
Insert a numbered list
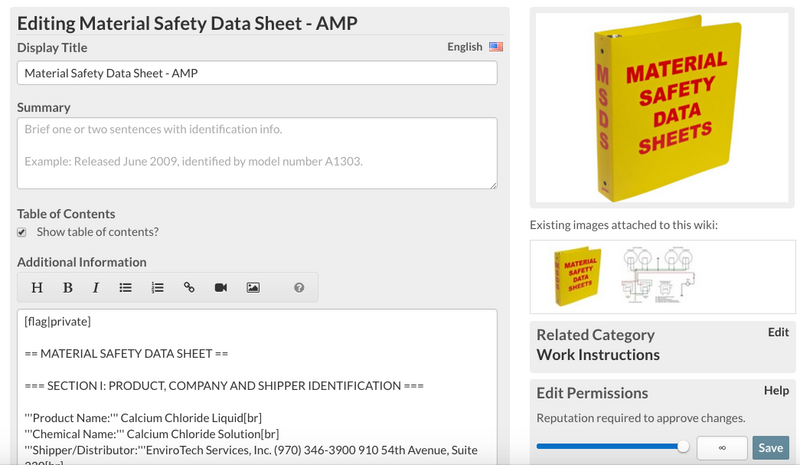coord(157,288)
